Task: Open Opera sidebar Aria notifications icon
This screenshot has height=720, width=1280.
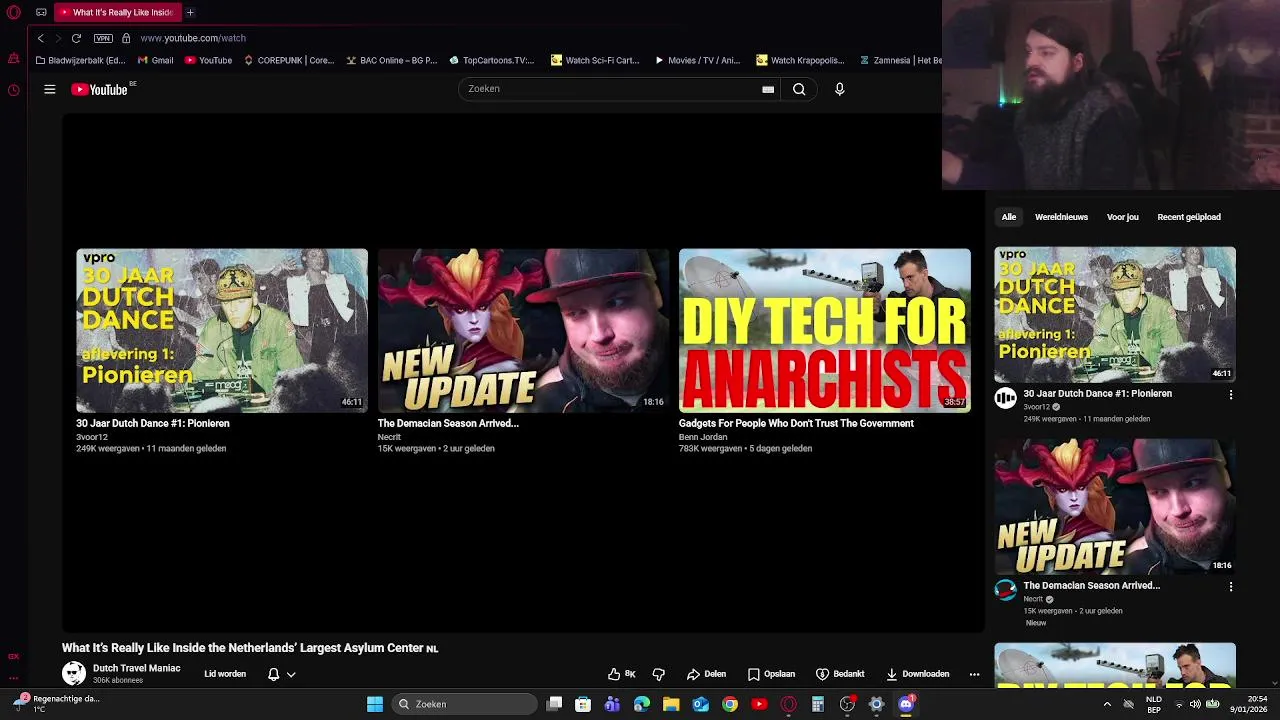Action: coord(13,59)
